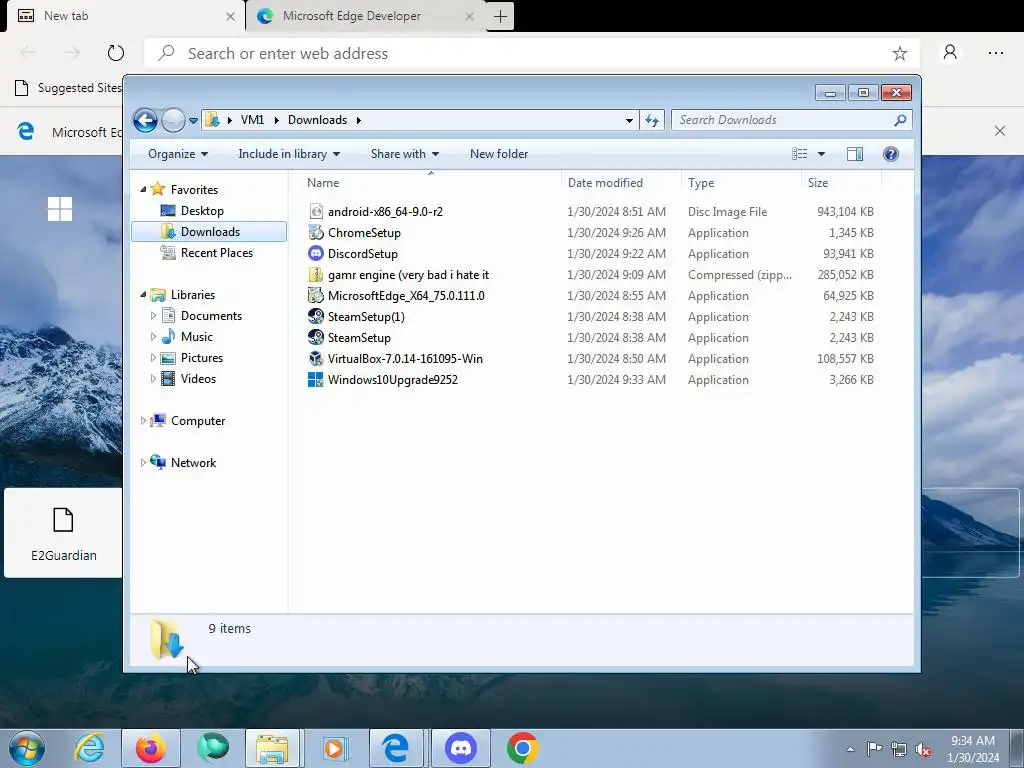
Task: Switch to Microsoft Edge Developer tab
Action: pyautogui.click(x=366, y=16)
